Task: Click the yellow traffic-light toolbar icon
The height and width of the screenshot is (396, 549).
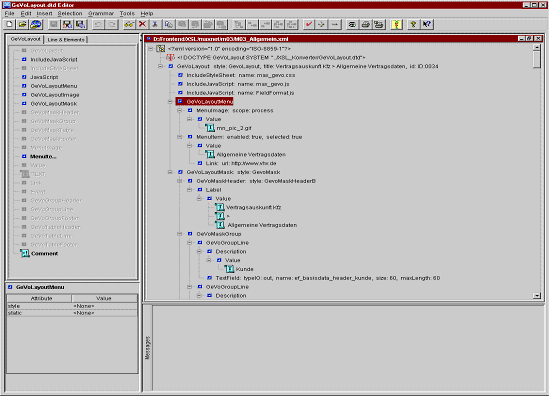Action: point(396,24)
